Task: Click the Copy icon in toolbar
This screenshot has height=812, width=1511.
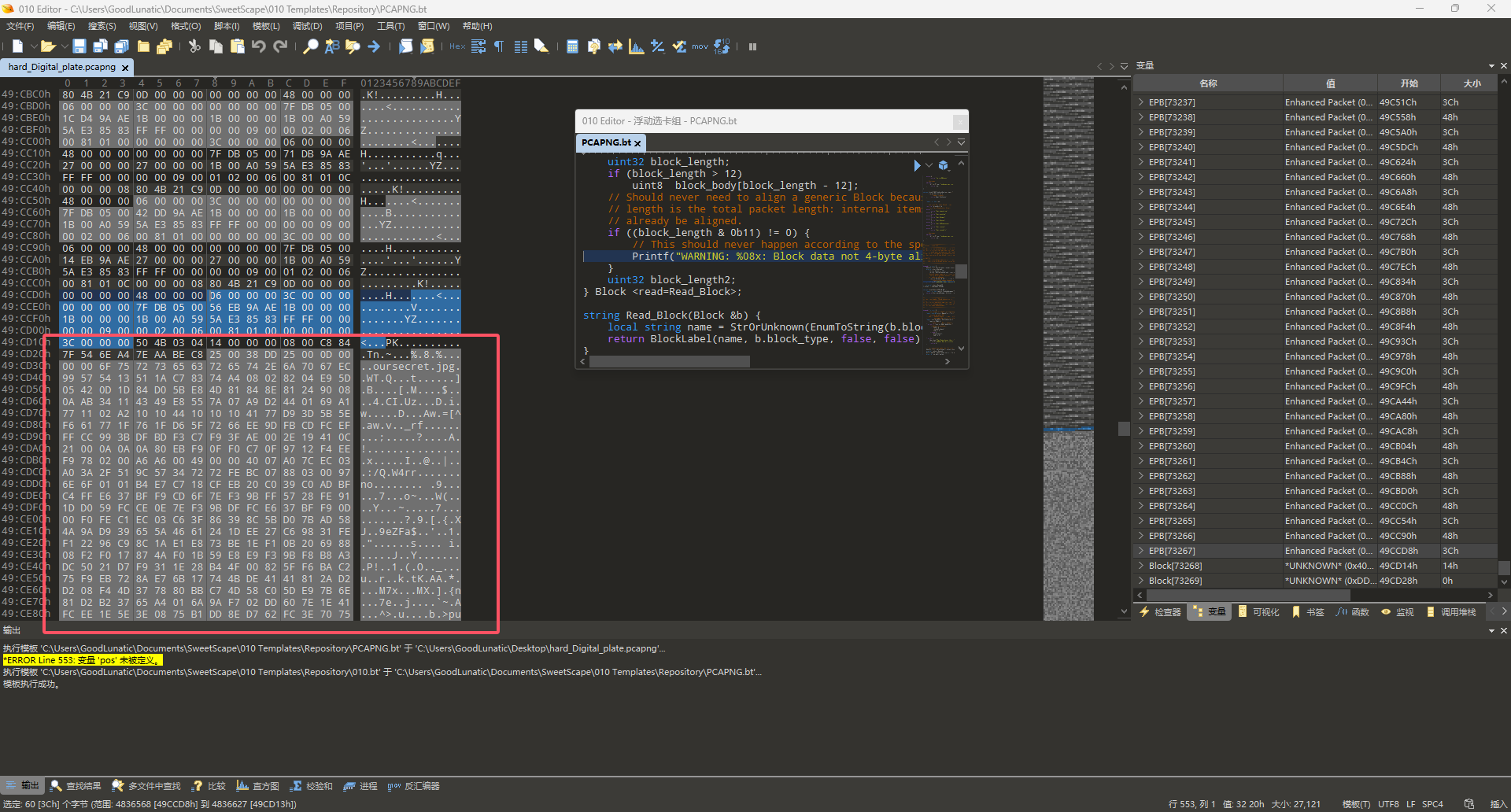Action: click(216, 46)
